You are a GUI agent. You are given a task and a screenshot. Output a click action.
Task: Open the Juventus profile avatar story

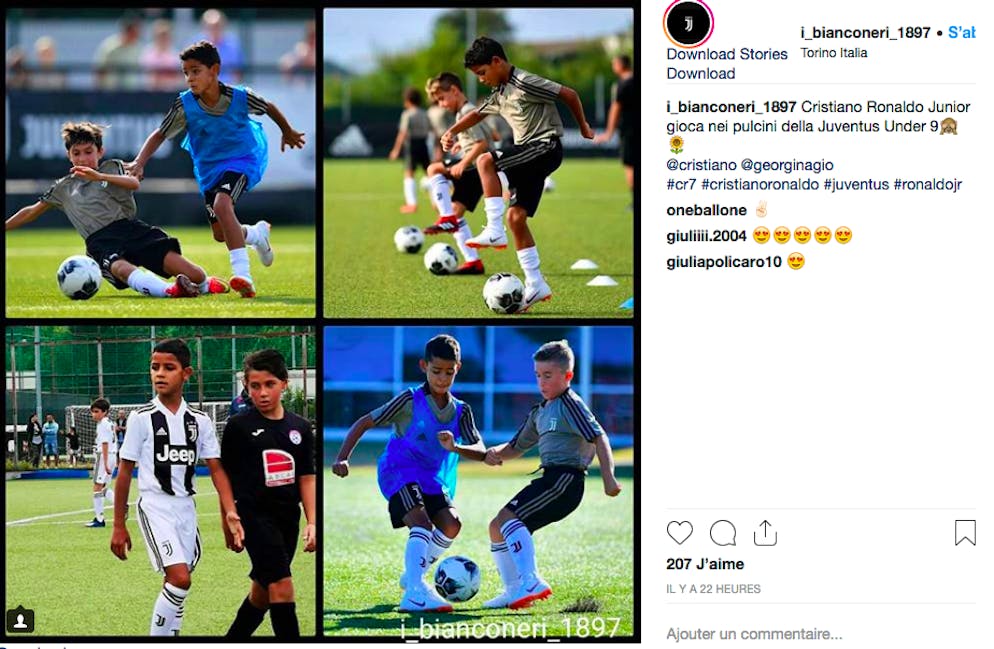pos(688,23)
